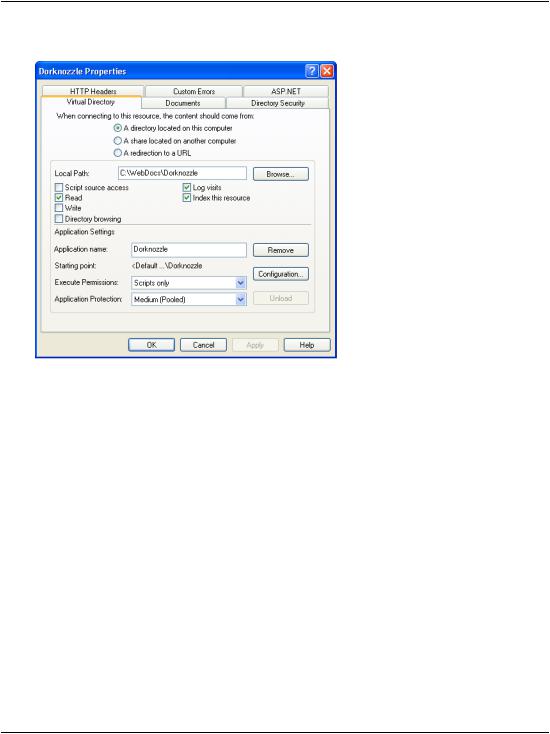
Task: Enable the Write permission checkbox
Action: [59, 208]
